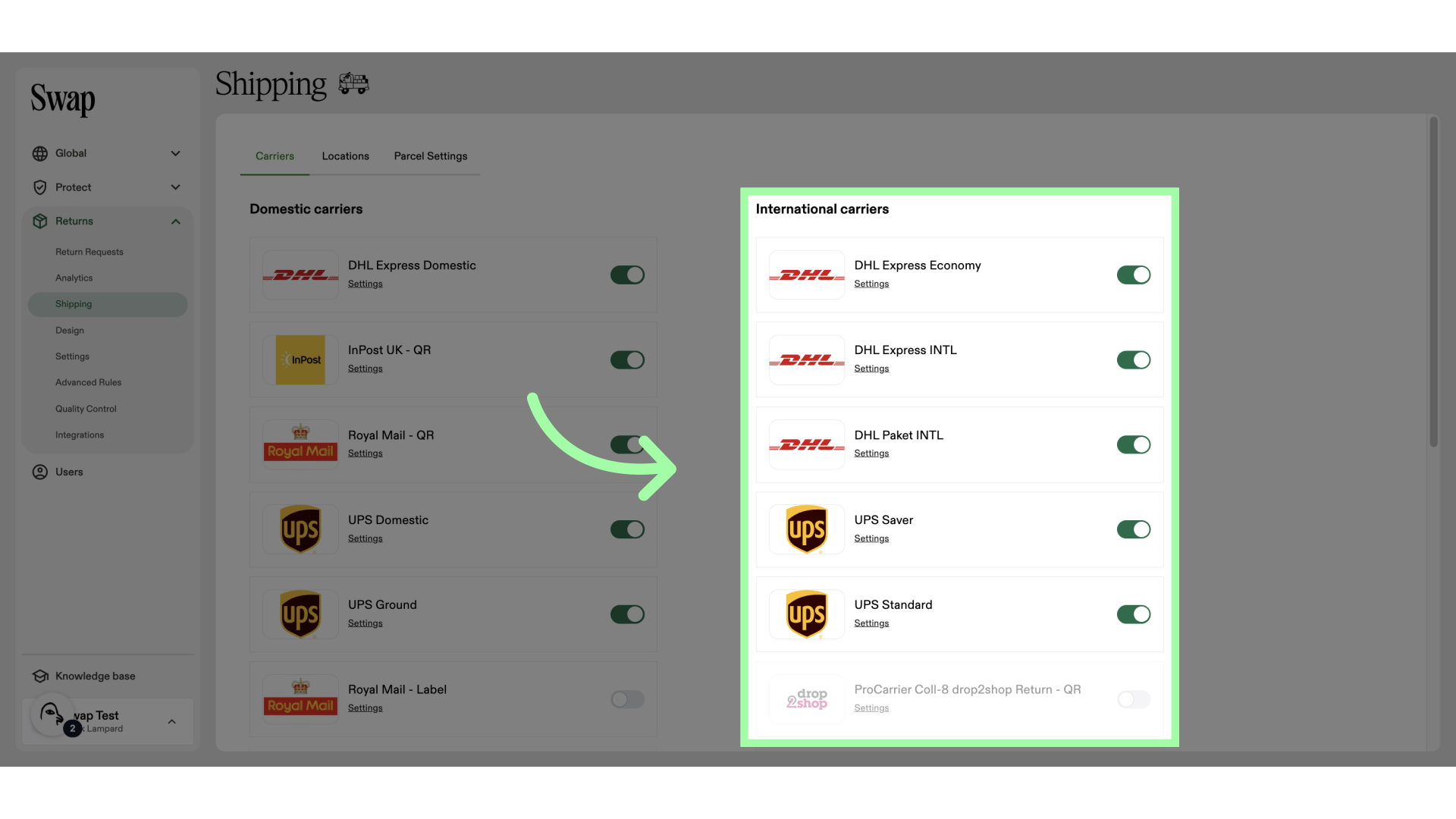Switch to the Carriers tab
1456x819 pixels.
pyautogui.click(x=275, y=156)
